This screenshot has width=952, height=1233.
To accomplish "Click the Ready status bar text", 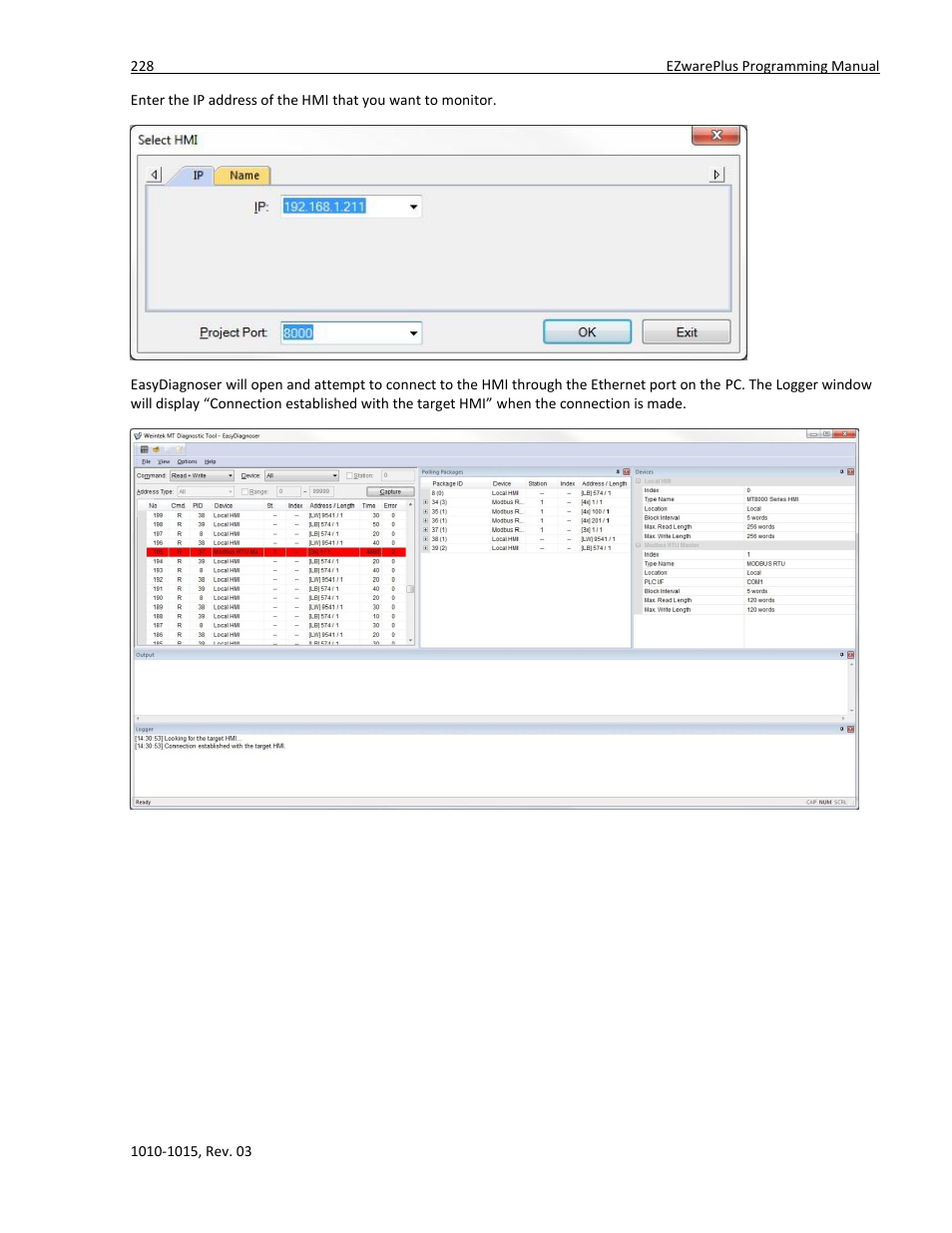I will (144, 802).
